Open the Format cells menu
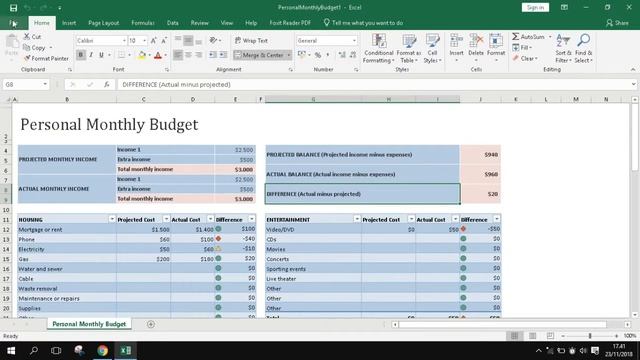640x360 pixels. click(496, 49)
